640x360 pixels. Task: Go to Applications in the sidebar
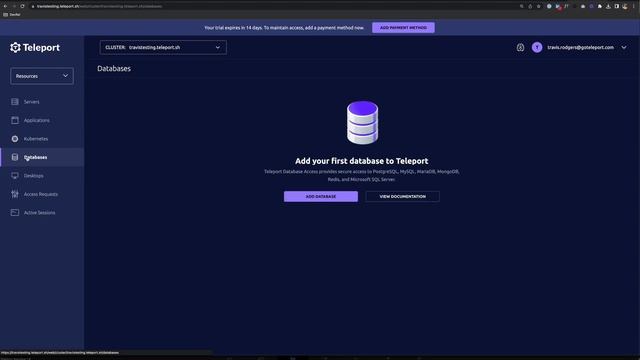[x=42, y=120]
